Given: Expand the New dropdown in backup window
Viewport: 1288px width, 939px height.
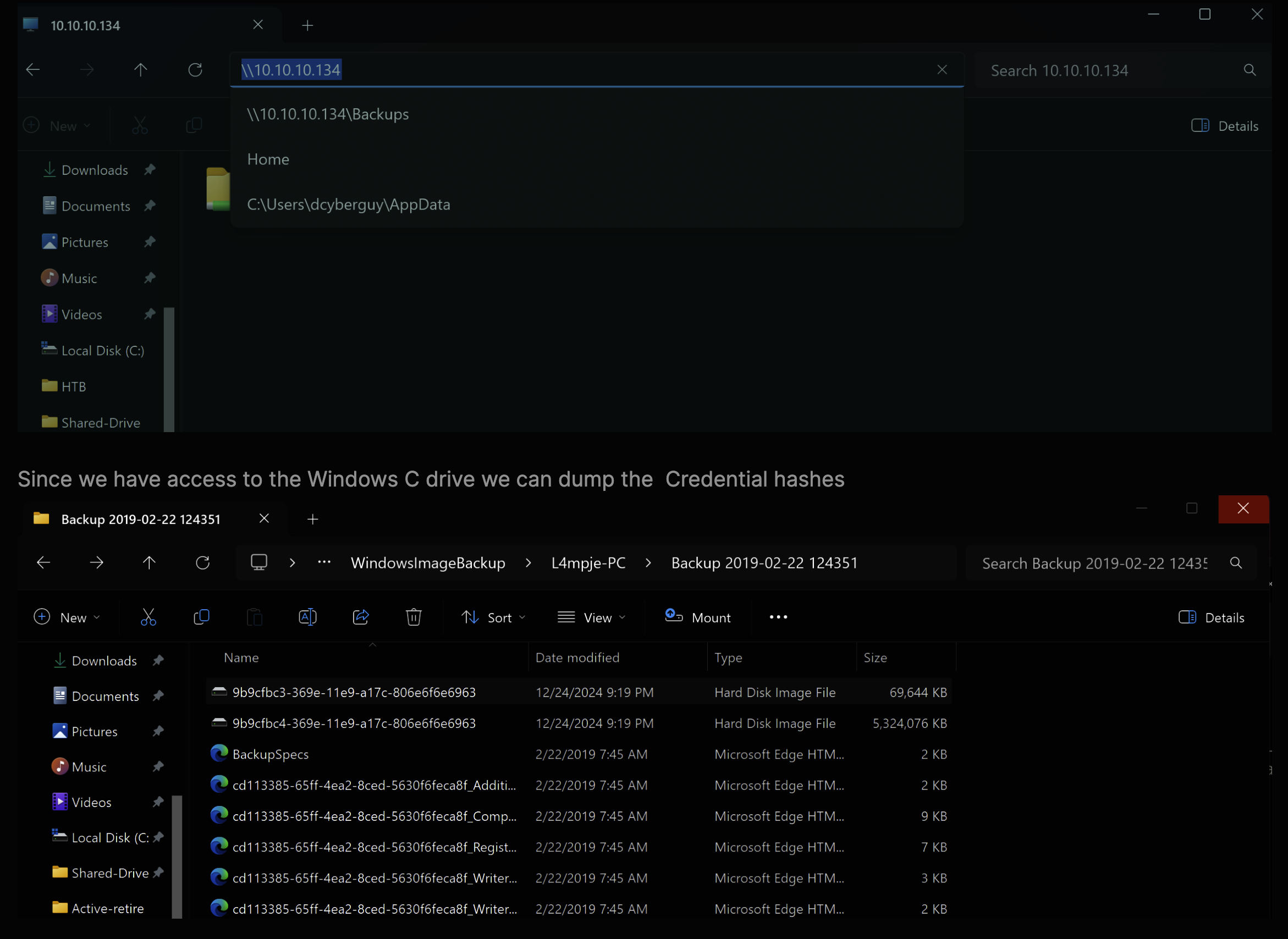Looking at the screenshot, I should [x=67, y=617].
